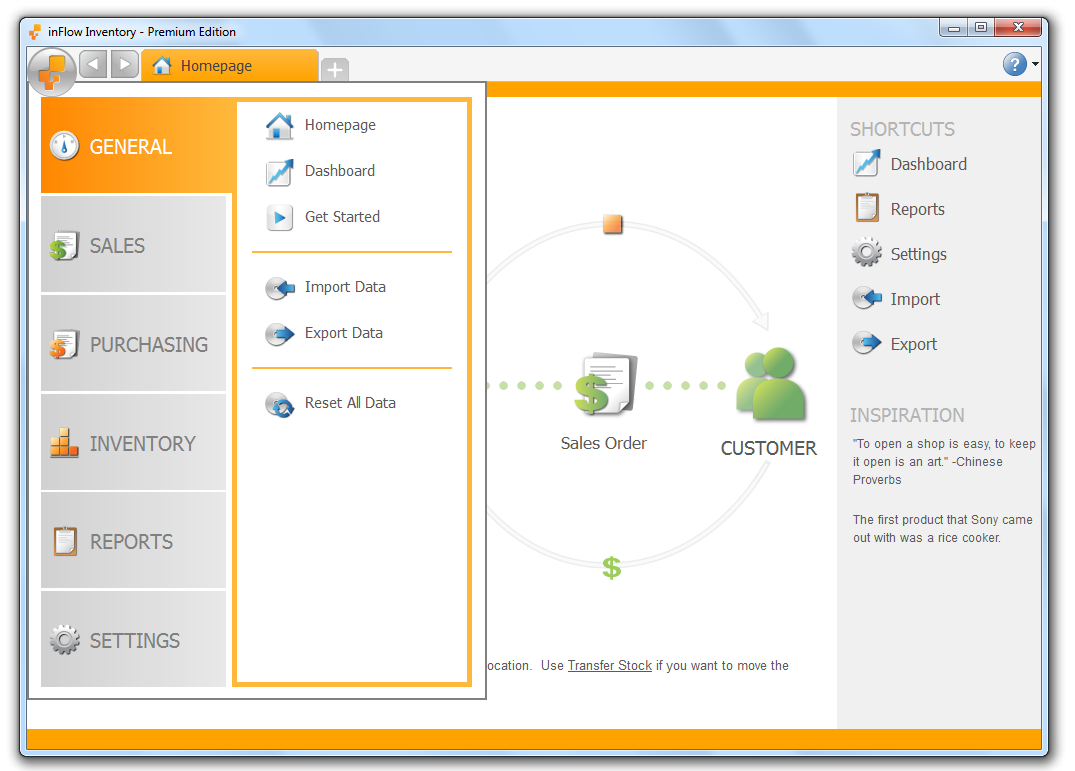The image size is (1075, 771).
Task: Open the PURCHASING menu category
Action: pos(134,343)
